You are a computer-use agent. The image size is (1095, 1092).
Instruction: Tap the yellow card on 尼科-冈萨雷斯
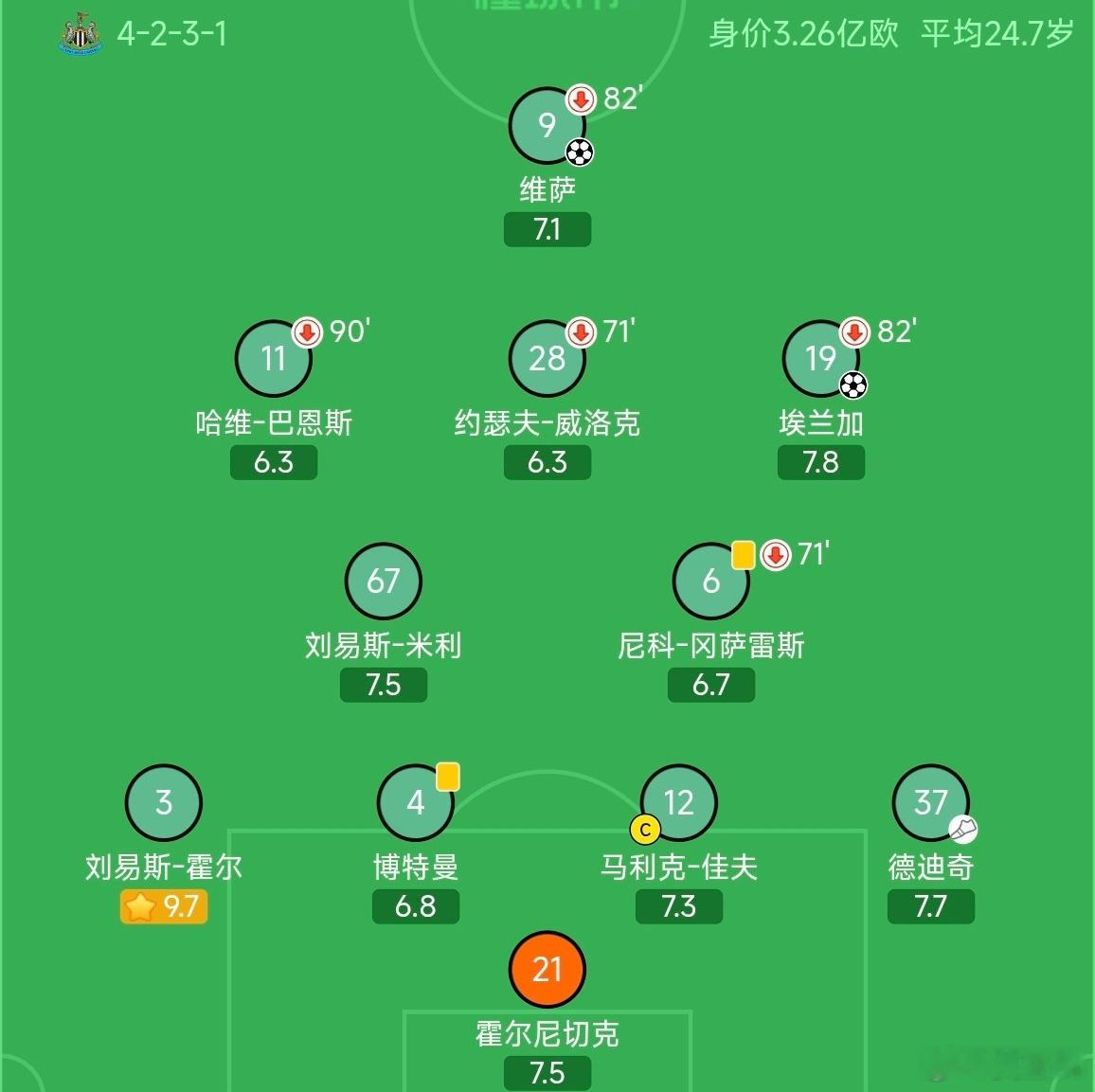click(x=743, y=555)
